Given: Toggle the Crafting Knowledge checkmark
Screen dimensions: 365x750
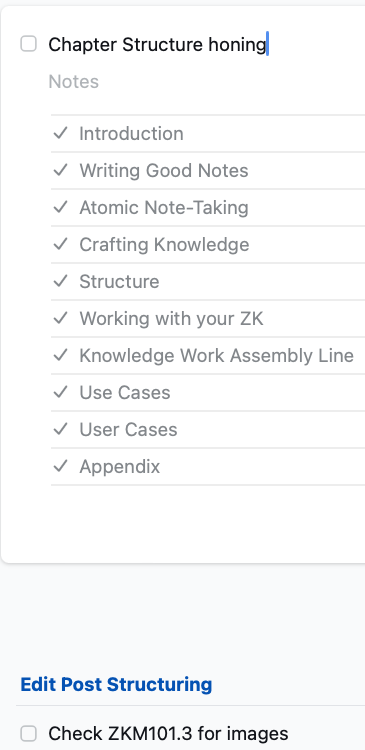Looking at the screenshot, I should tap(61, 244).
